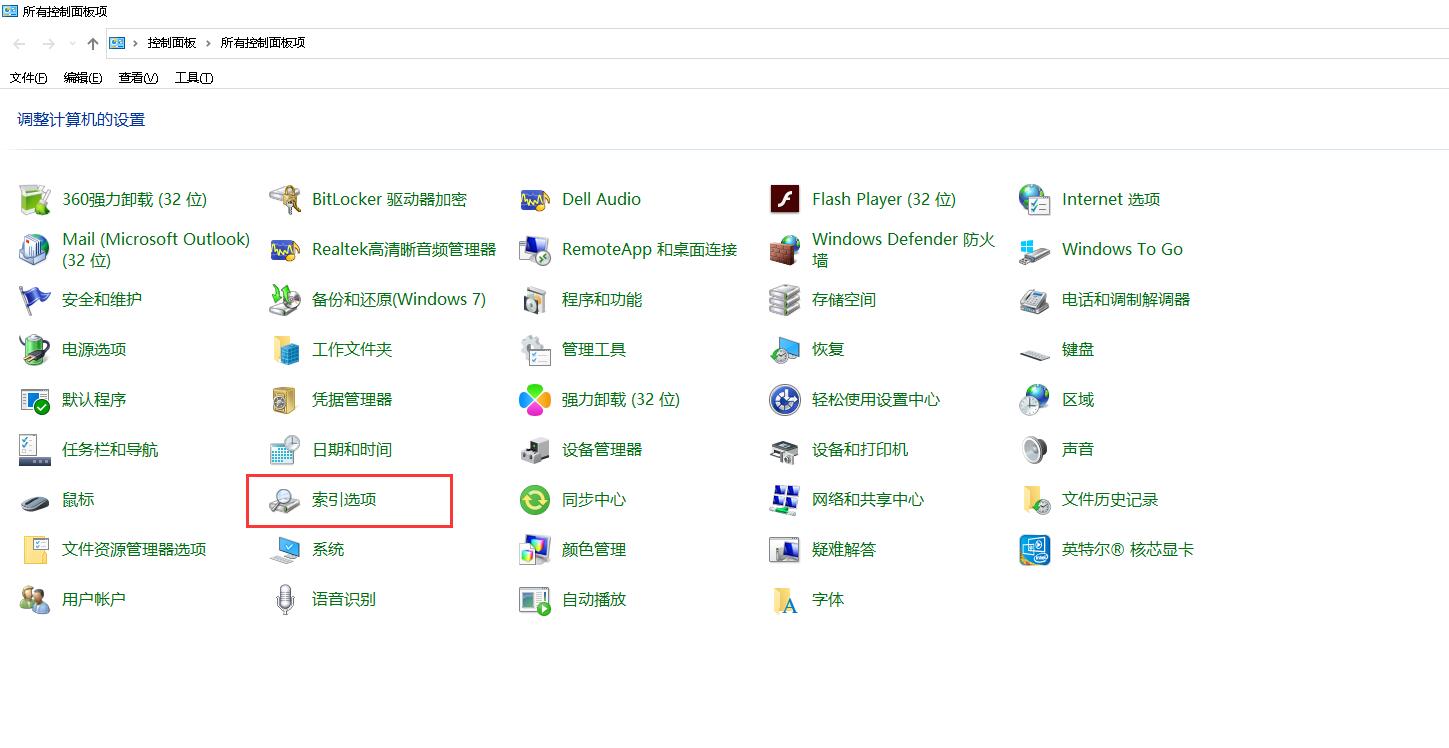Click 控制面板 in the address breadcrumb
Viewport: 1449px width, 748px height.
(172, 43)
